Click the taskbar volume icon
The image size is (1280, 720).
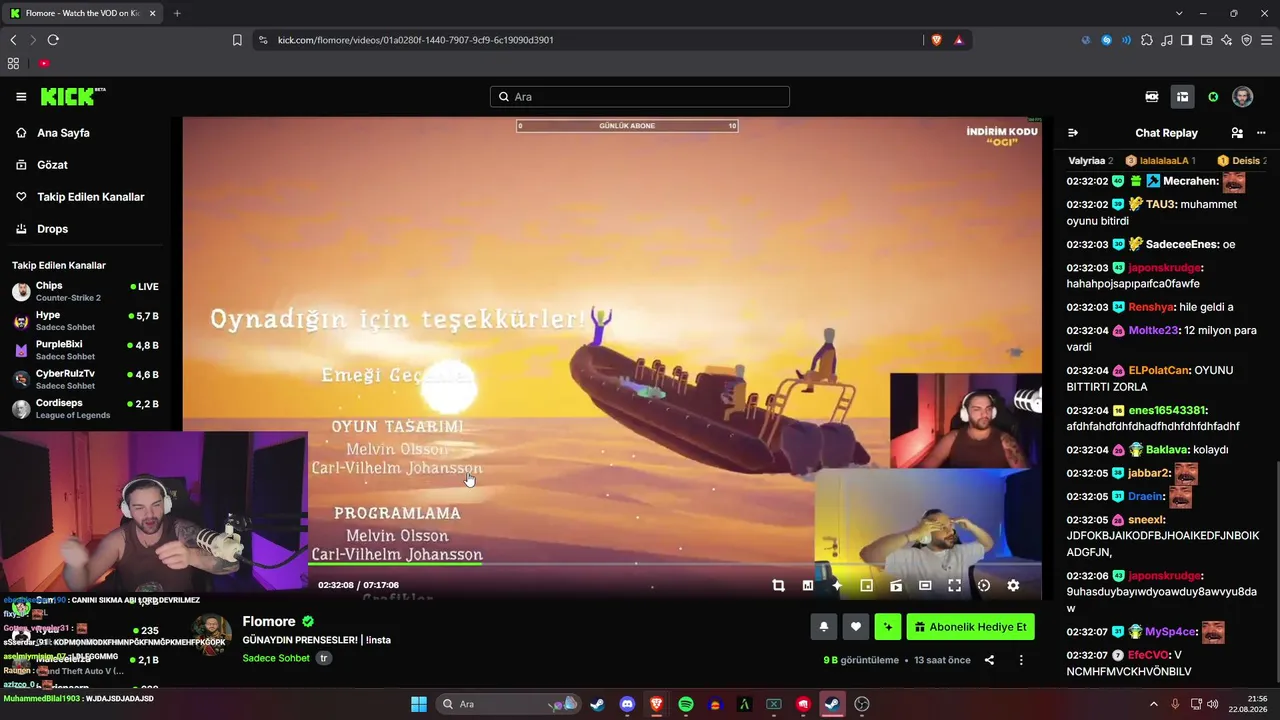coord(1213,704)
